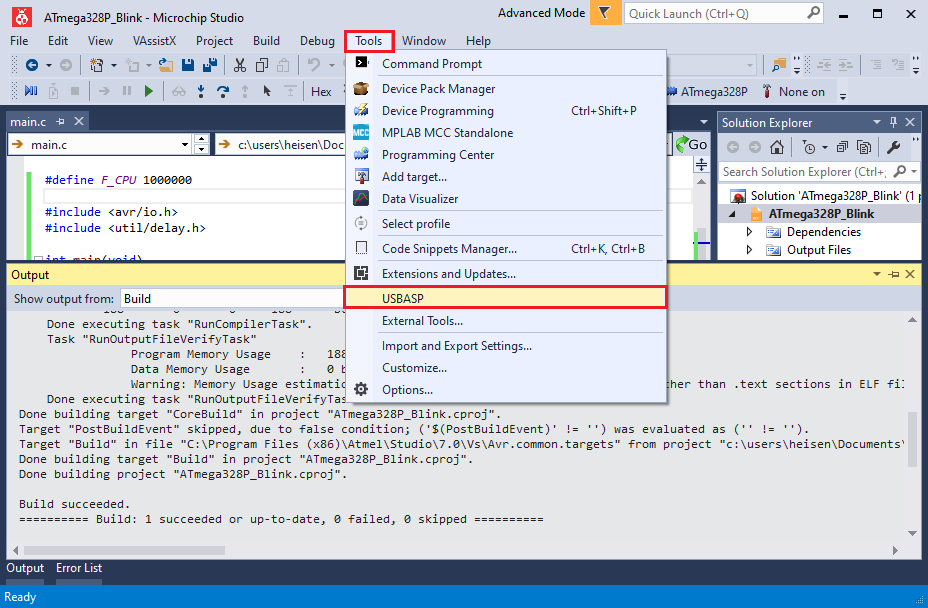The width and height of the screenshot is (928, 608).
Task: Open the Debug menu
Action: (x=317, y=41)
